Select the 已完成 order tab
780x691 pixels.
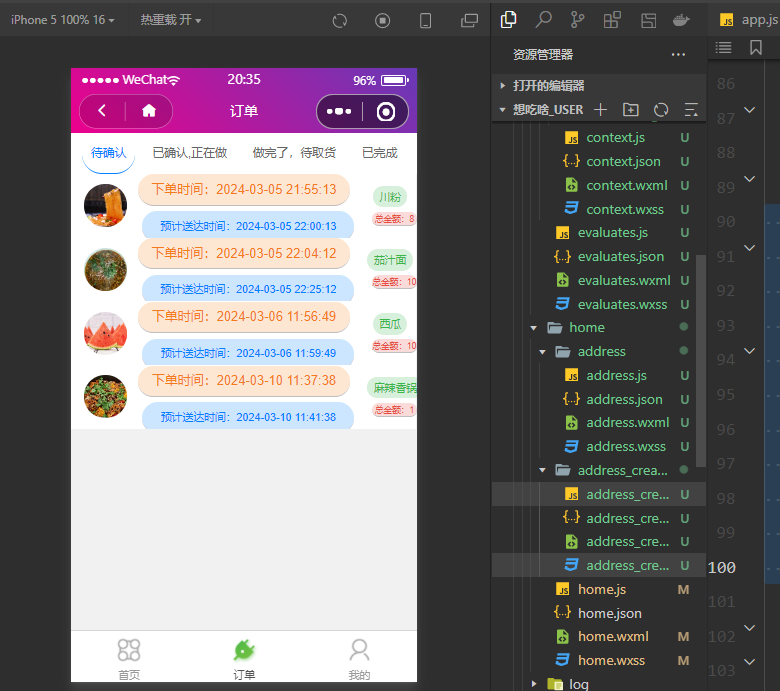click(x=380, y=153)
